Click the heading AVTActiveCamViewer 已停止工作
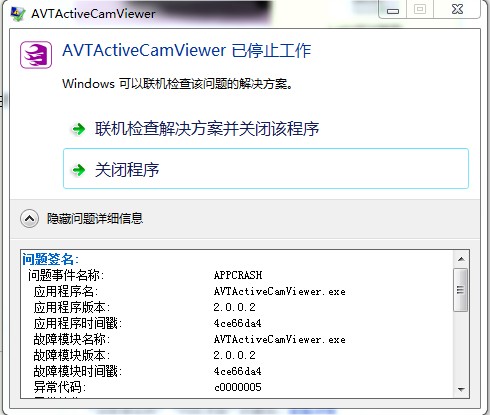This screenshot has height=415, width=490. click(187, 51)
